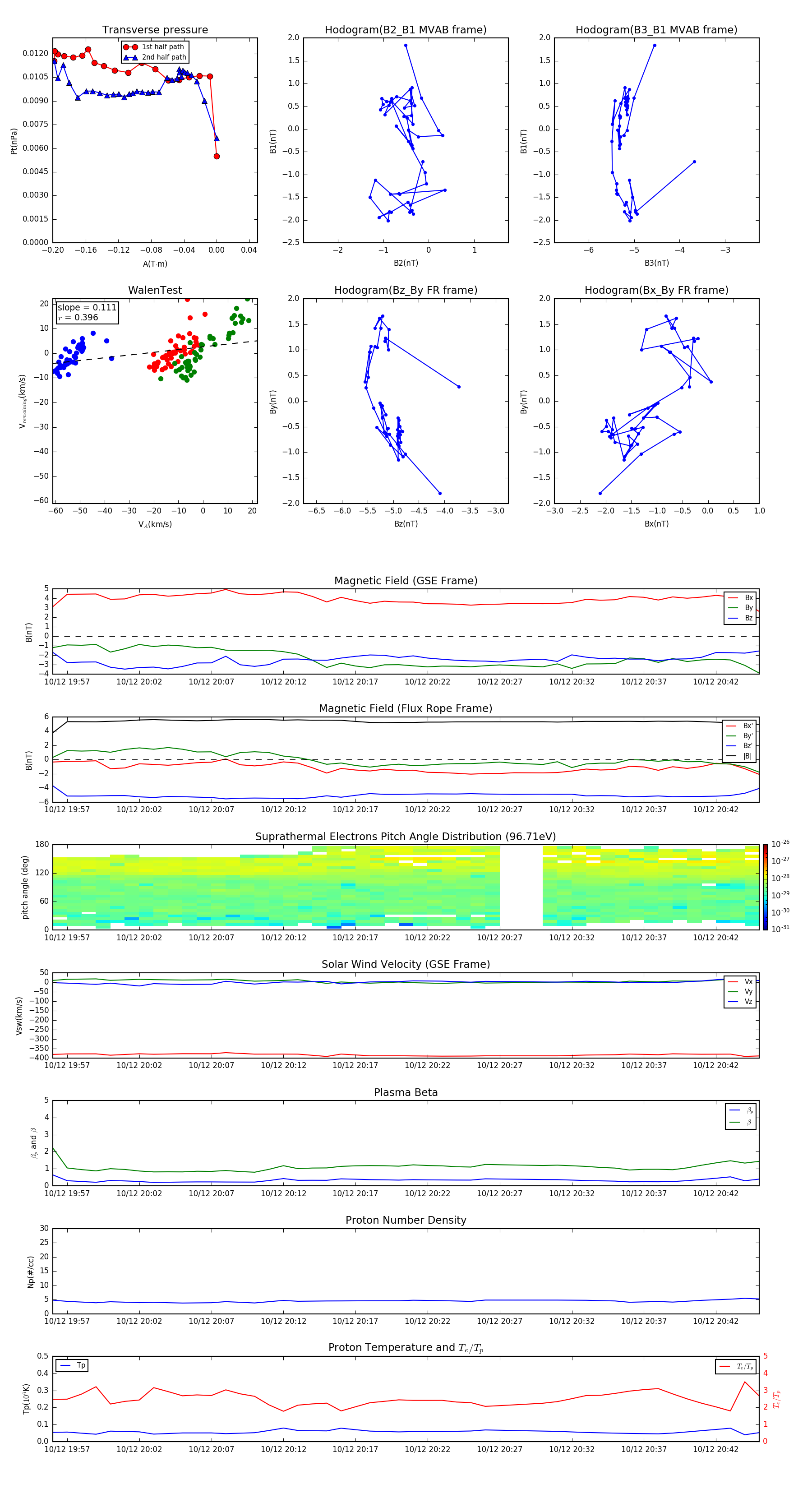Click the 'Bx(nT)' x-axis label

pyautogui.click(x=656, y=524)
